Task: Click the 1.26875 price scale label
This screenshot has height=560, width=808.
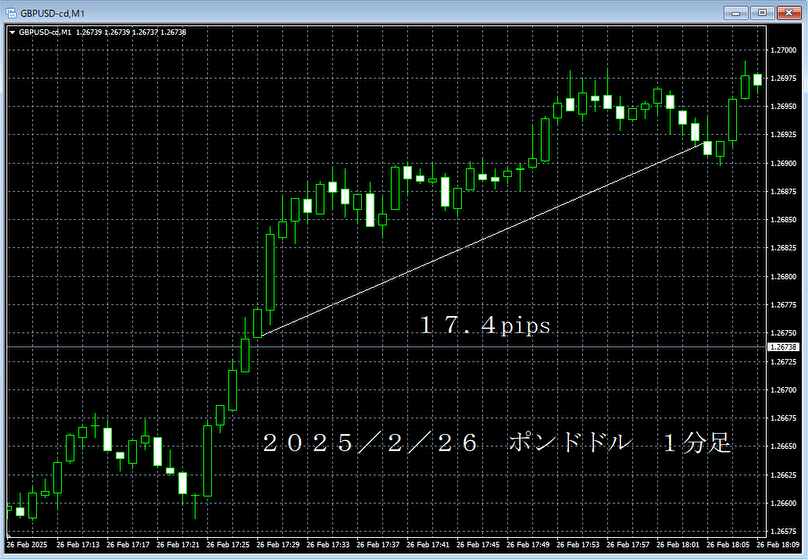Action: [783, 192]
